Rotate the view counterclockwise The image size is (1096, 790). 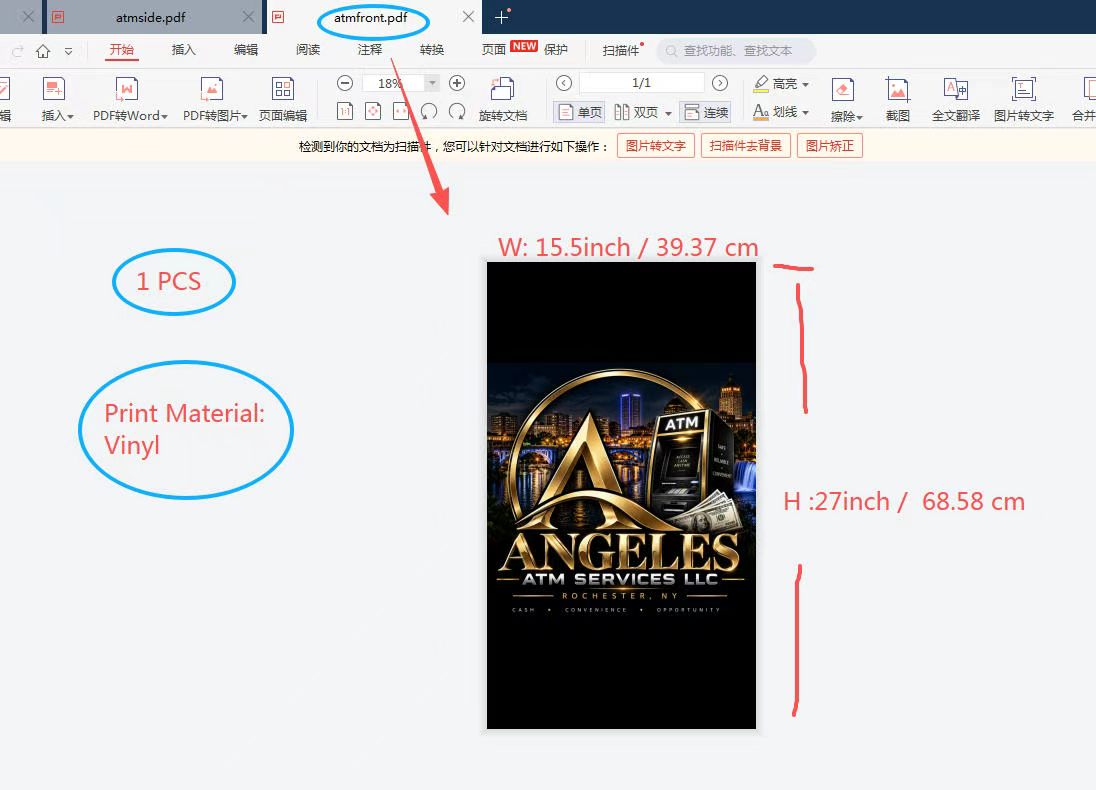pyautogui.click(x=429, y=111)
